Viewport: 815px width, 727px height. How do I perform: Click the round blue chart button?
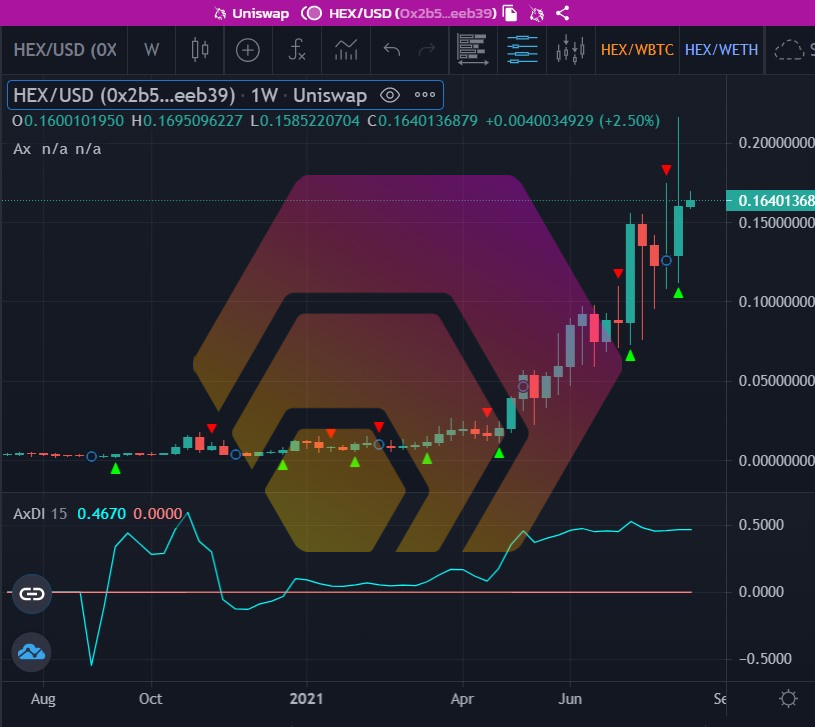(32, 652)
